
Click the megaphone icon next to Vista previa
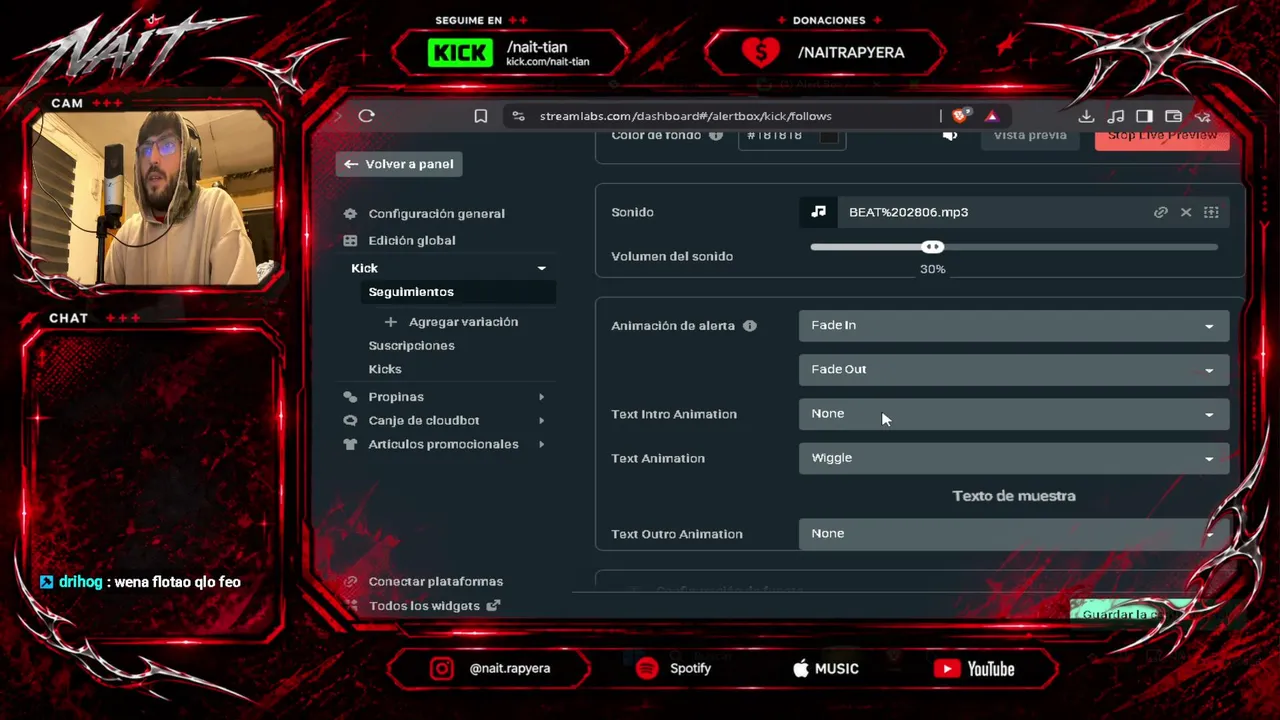click(950, 135)
